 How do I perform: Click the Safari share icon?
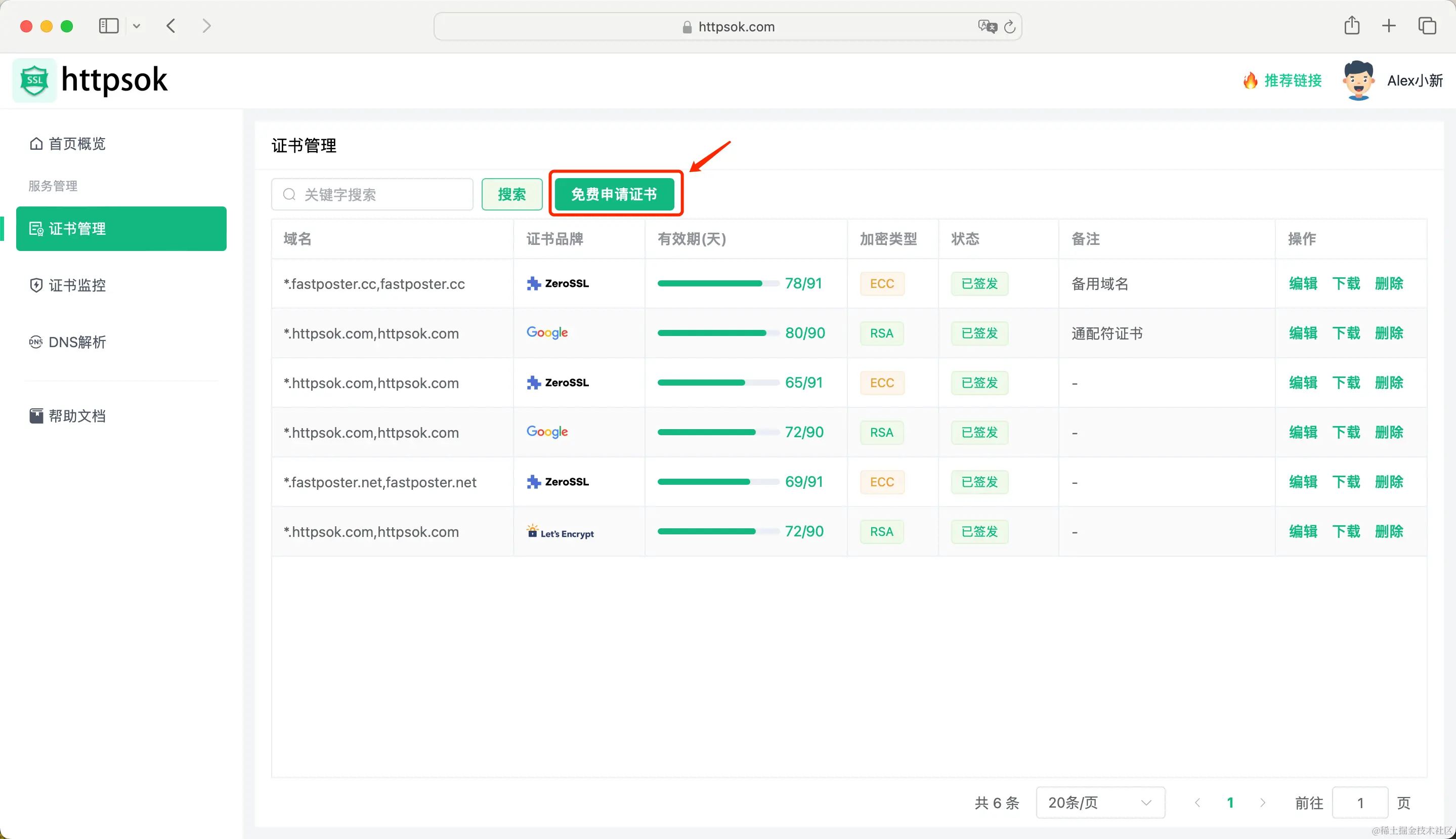point(1352,26)
